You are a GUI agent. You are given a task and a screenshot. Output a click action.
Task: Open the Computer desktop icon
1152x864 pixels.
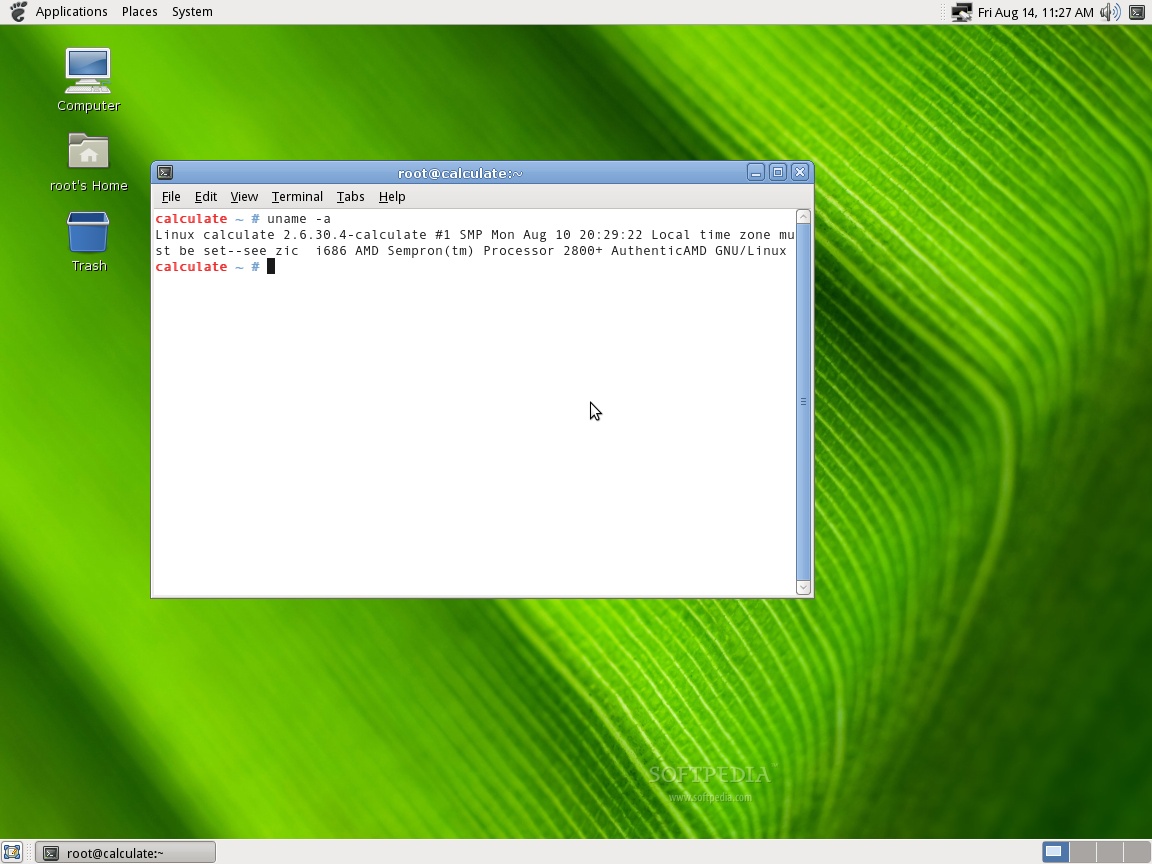click(x=88, y=70)
